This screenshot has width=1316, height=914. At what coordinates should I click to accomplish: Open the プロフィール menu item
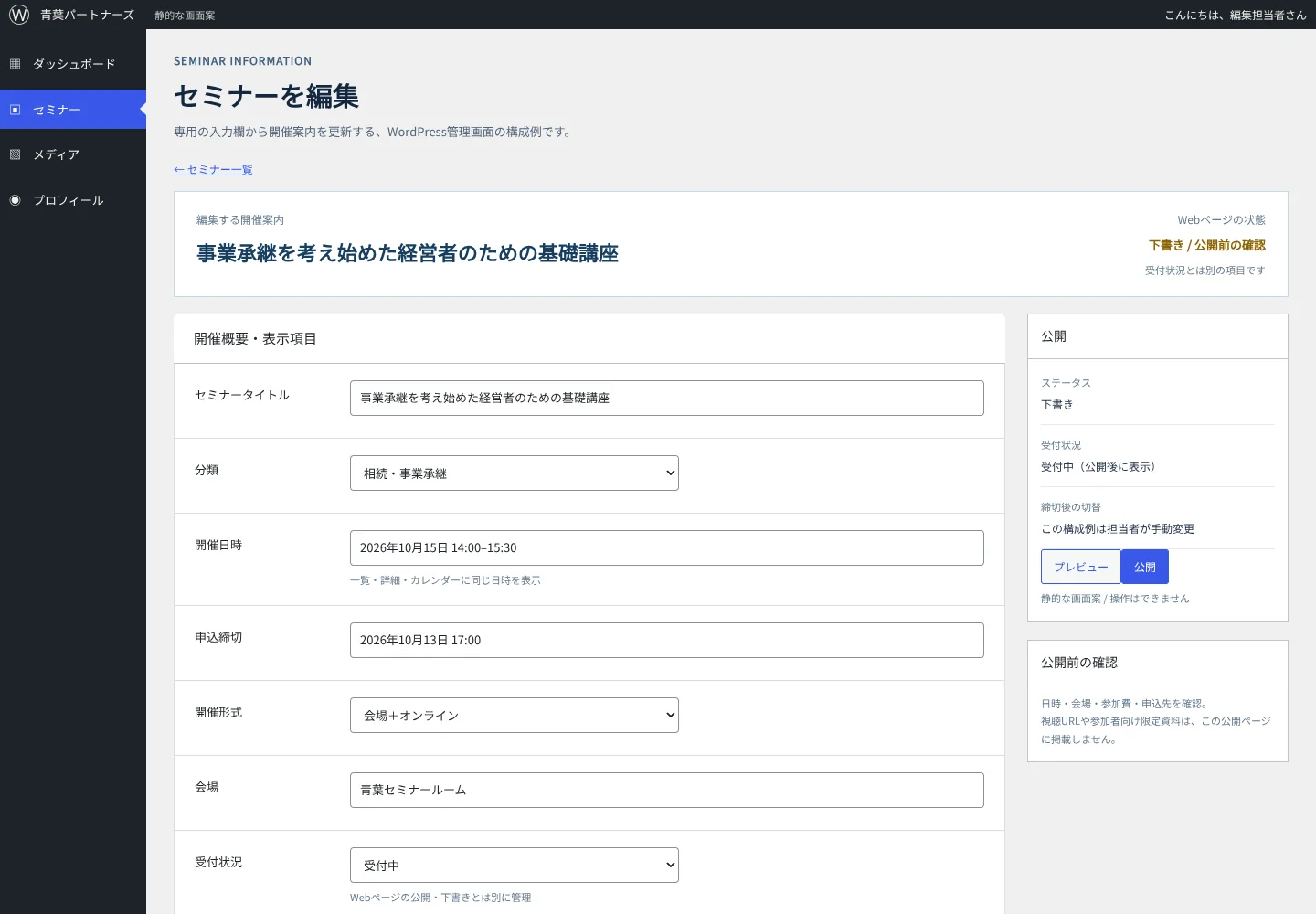coord(73,200)
